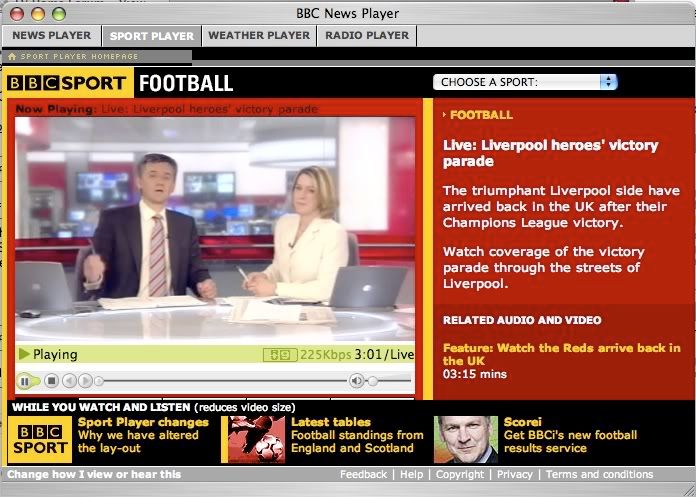Pause the video with the pause button
This screenshot has width=696, height=497.
pyautogui.click(x=25, y=381)
